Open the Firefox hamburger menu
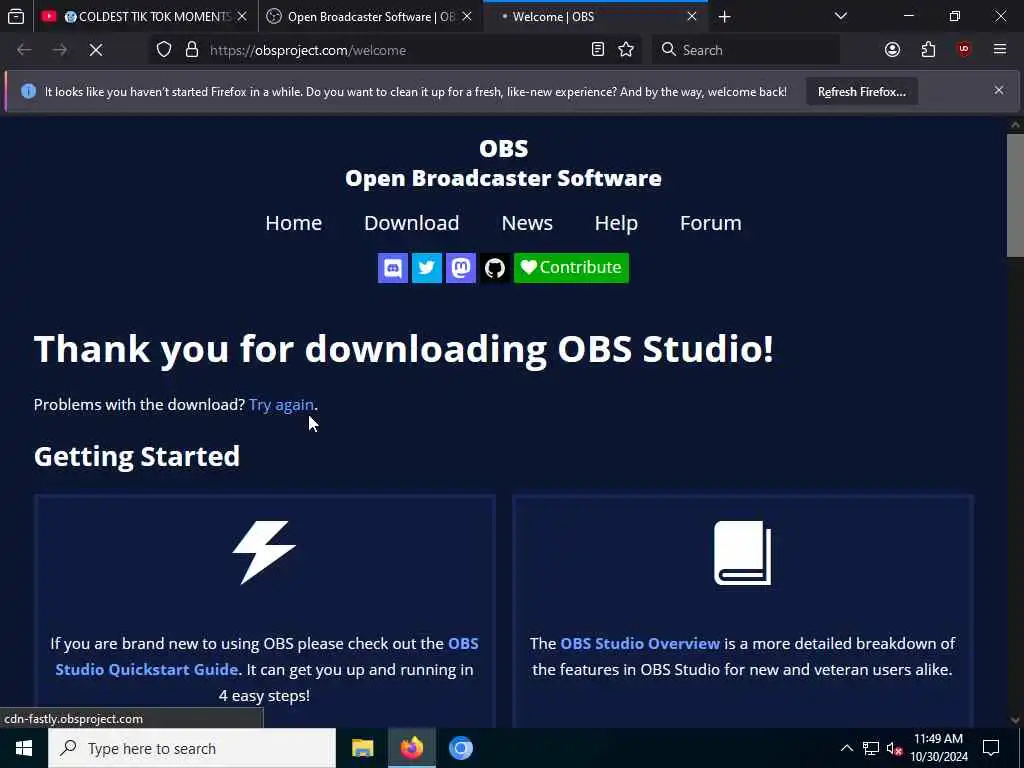Image resolution: width=1024 pixels, height=768 pixels. coord(1000,50)
